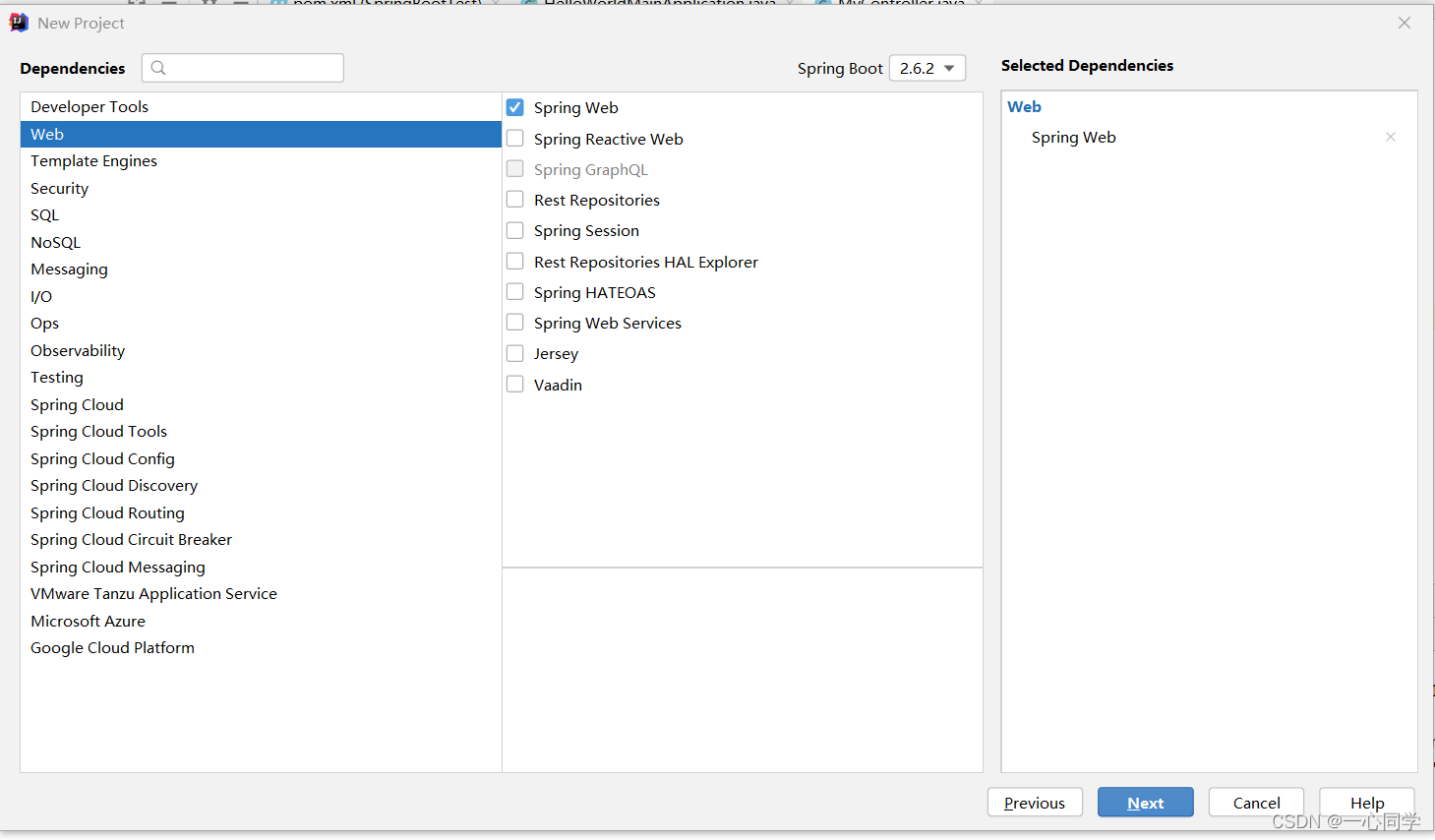Click the search magnifier icon

pyautogui.click(x=158, y=68)
